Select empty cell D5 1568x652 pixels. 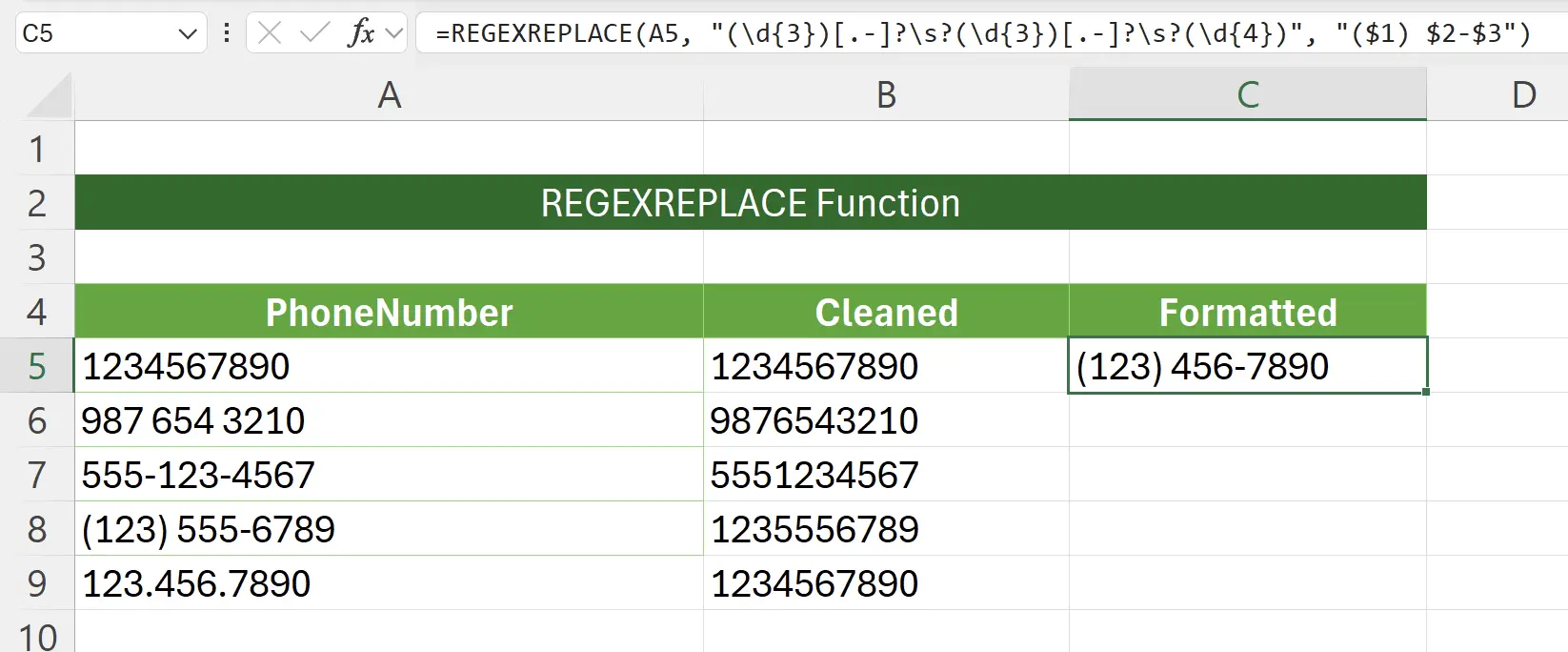1498,366
